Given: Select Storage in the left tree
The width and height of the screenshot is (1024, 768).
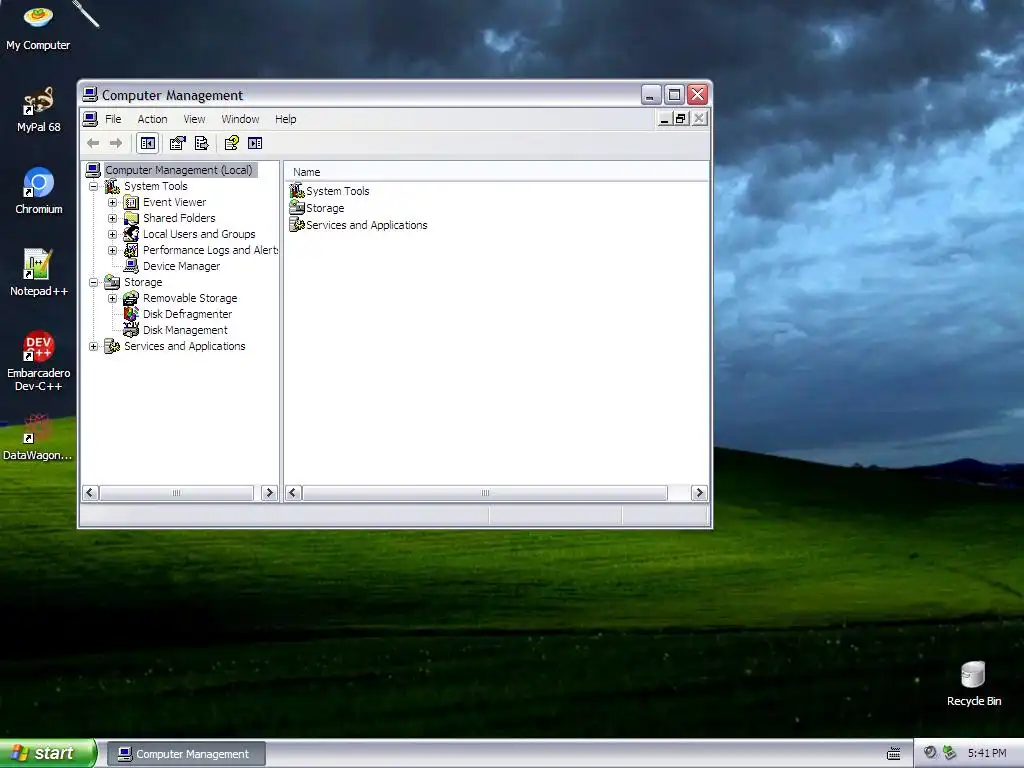Looking at the screenshot, I should pos(143,282).
